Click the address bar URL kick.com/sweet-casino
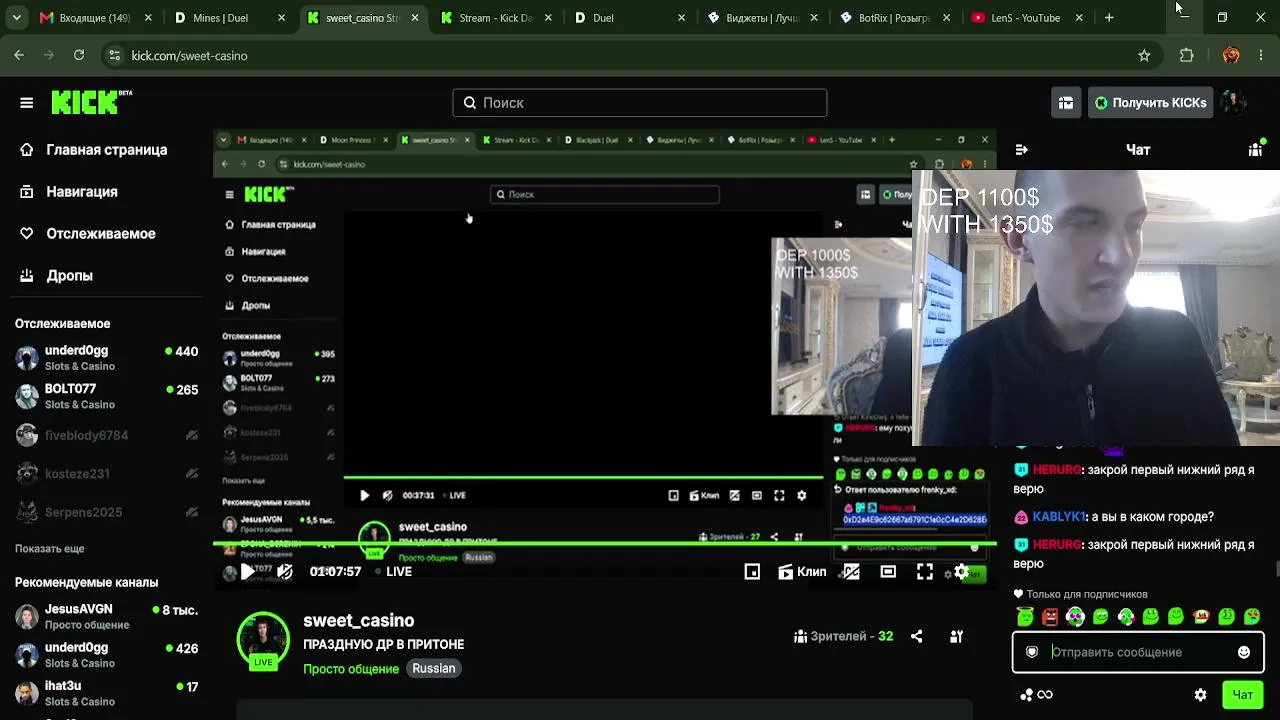The height and width of the screenshot is (720, 1280). (x=190, y=56)
